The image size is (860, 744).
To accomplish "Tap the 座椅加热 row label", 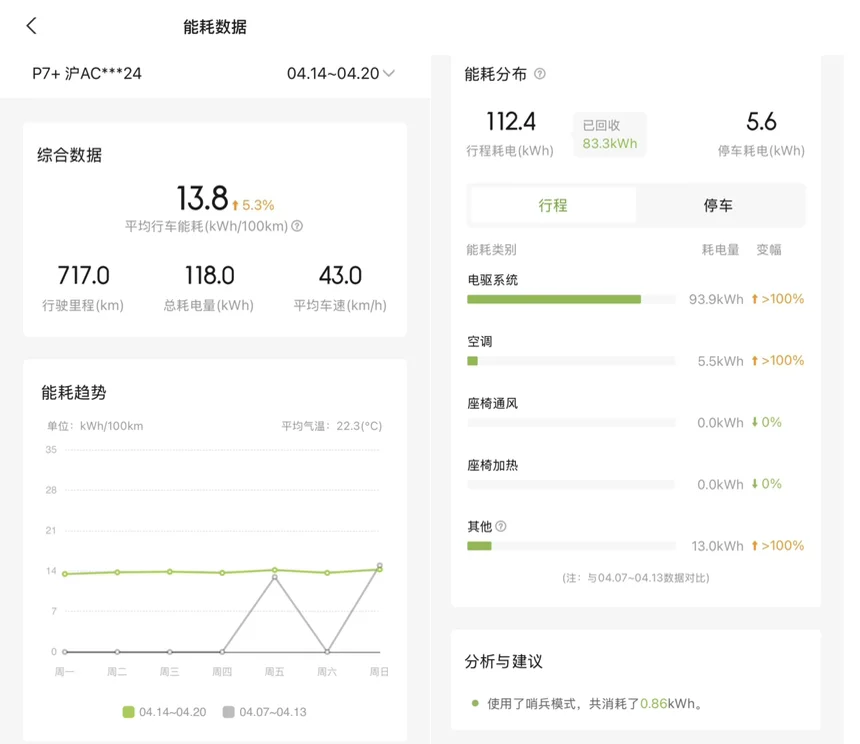I will (493, 465).
